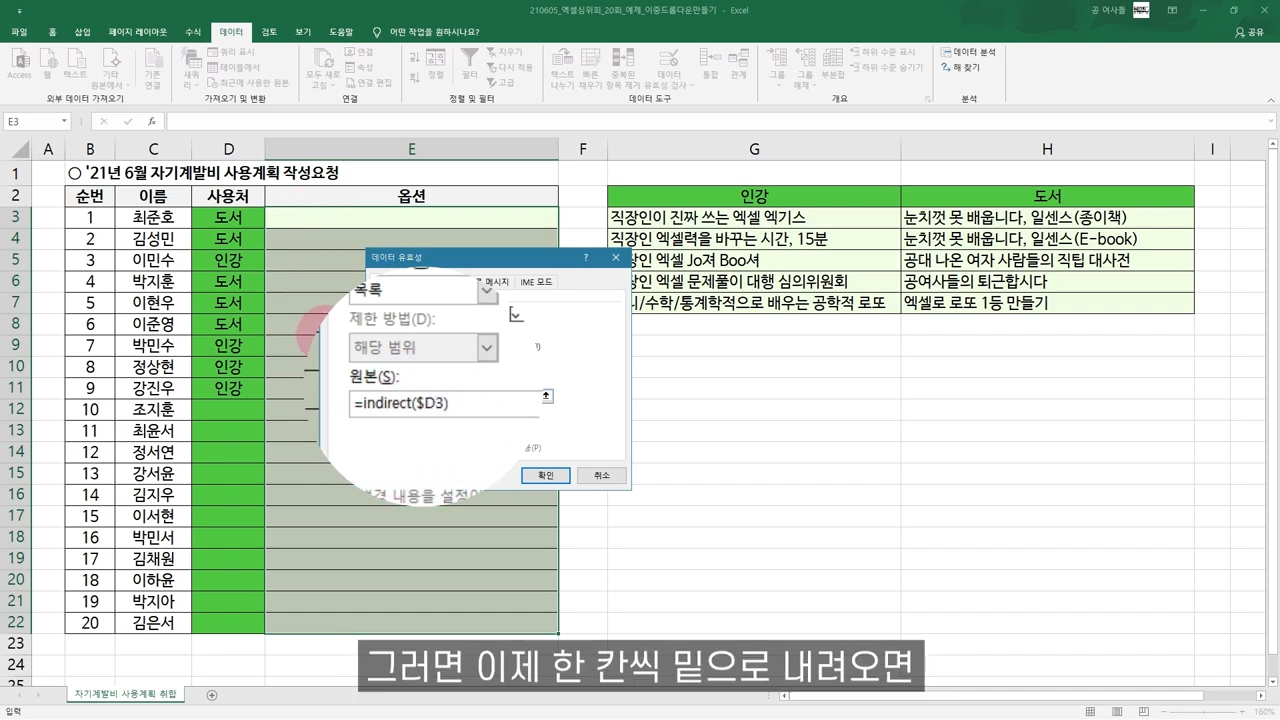
Task: Click the 웹 (Web) import icon
Action: click(47, 64)
